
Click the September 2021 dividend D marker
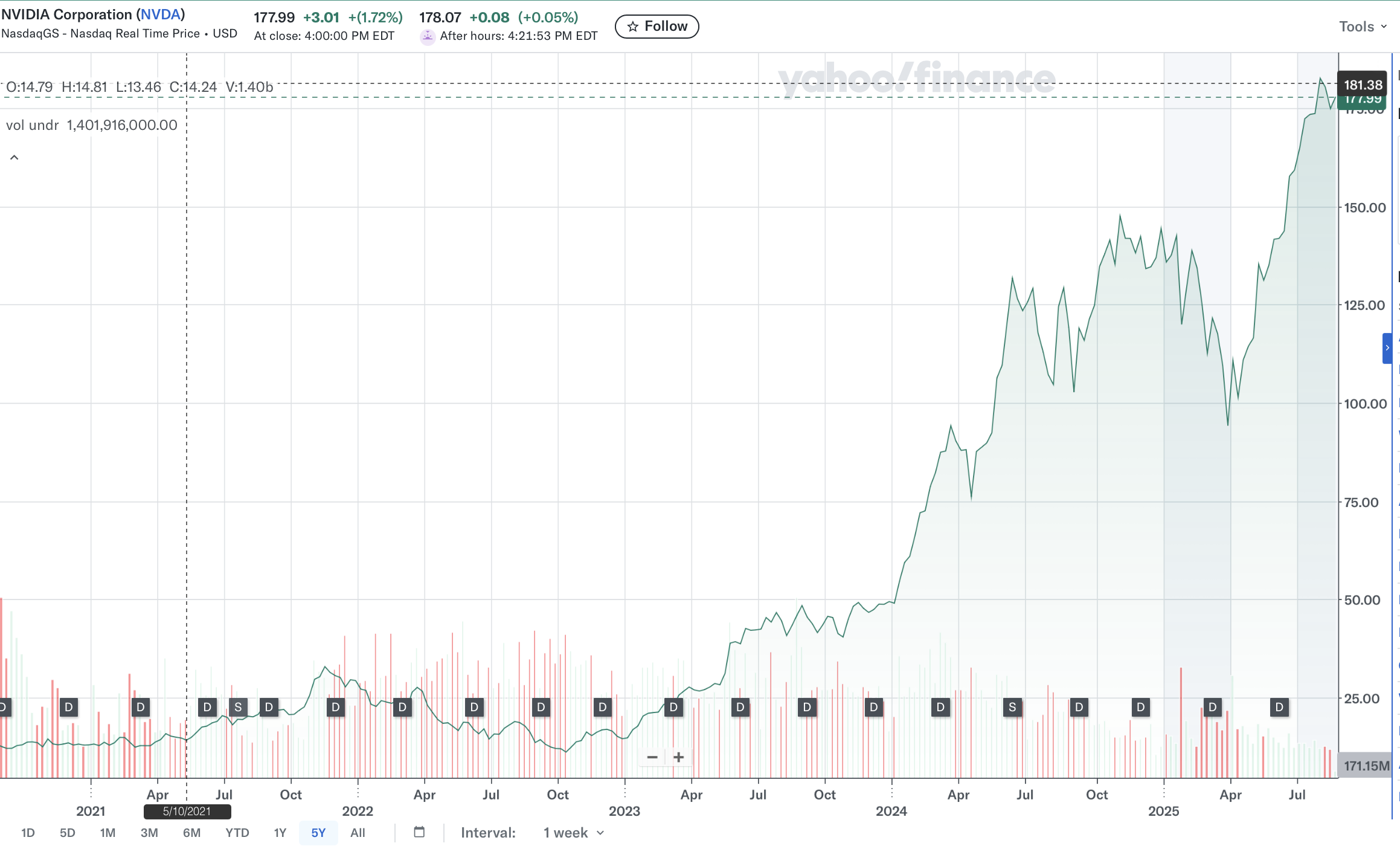coord(269,707)
